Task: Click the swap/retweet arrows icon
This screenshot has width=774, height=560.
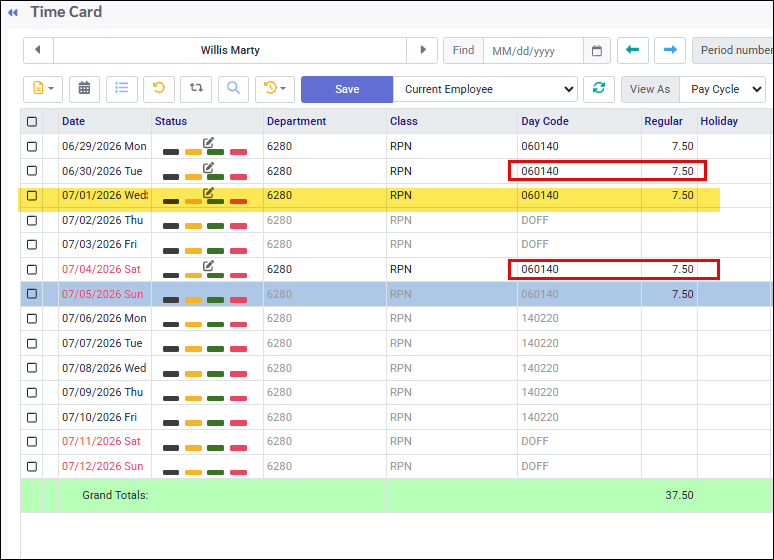Action: click(196, 89)
